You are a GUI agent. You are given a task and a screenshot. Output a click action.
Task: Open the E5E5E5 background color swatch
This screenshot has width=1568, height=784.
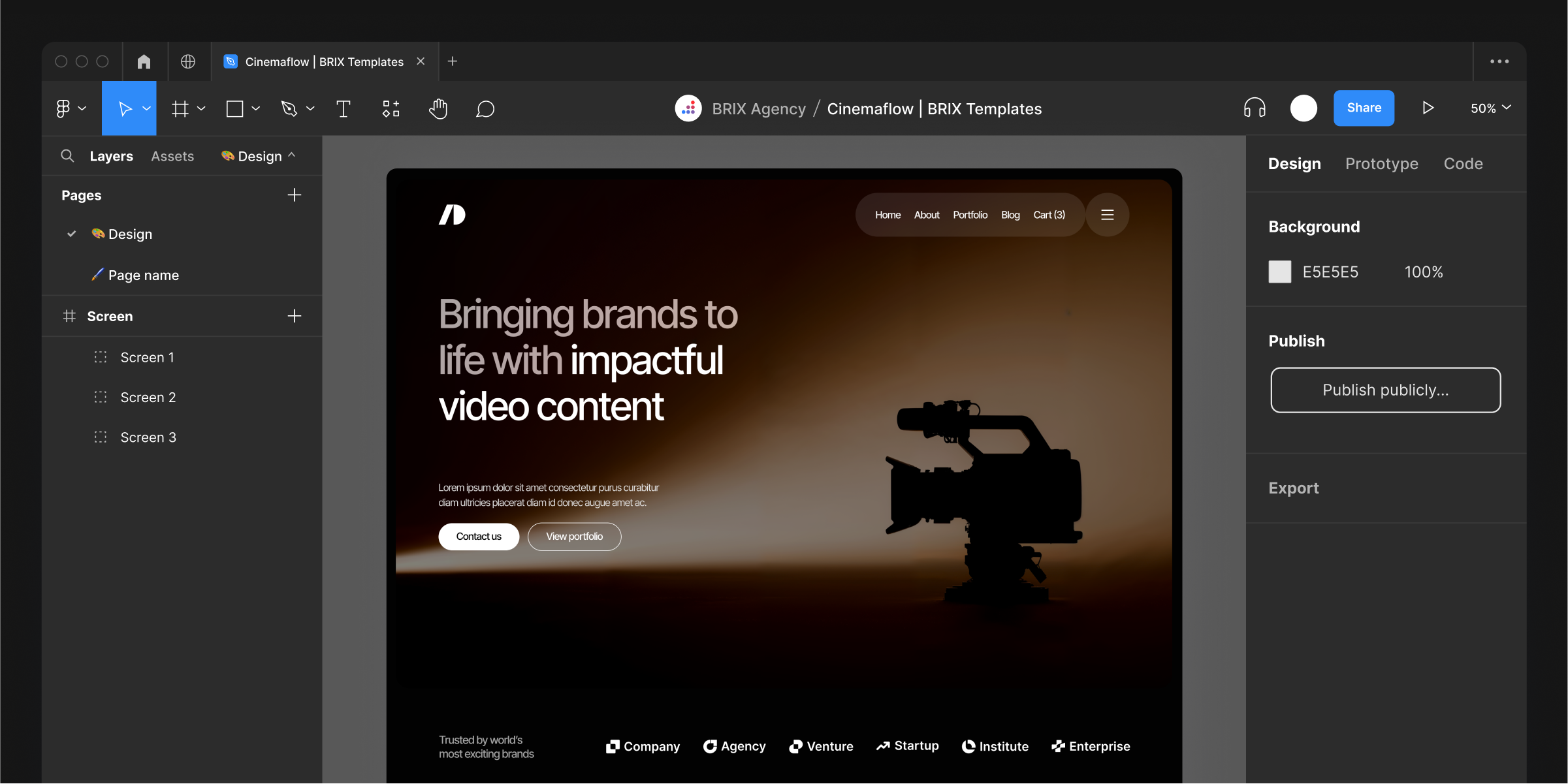pyautogui.click(x=1279, y=272)
